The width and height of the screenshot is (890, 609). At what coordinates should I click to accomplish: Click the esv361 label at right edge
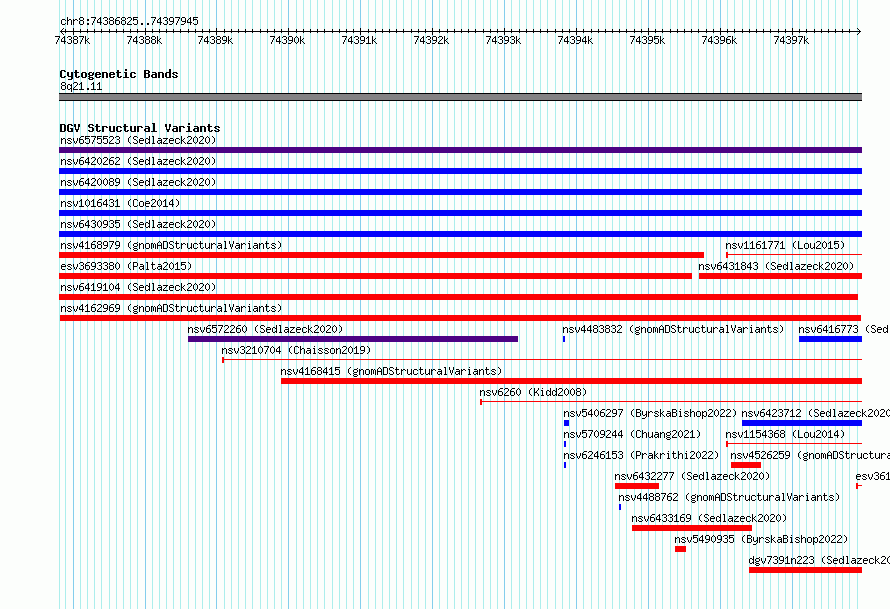(x=872, y=476)
